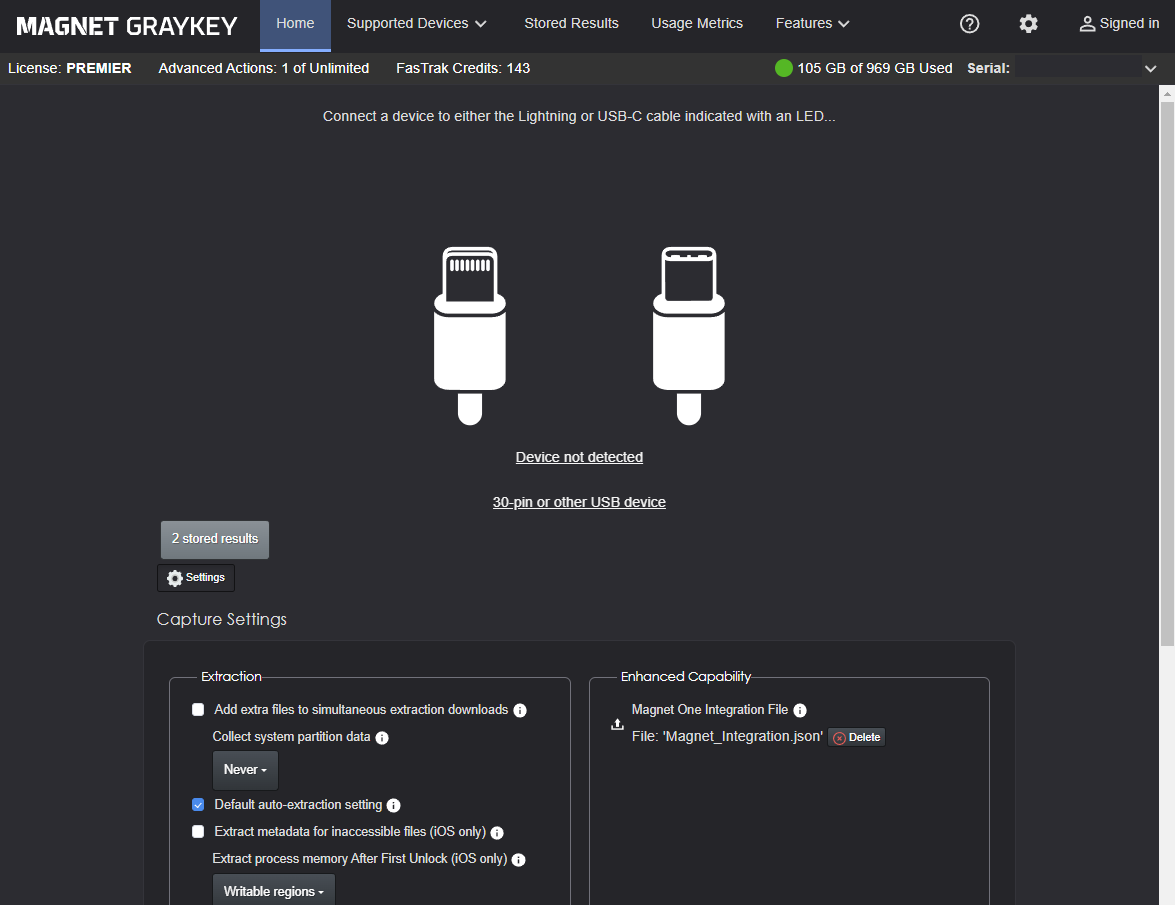This screenshot has height=905, width=1175.
Task: Click the Enhanced Capability group label
Action: (x=686, y=677)
